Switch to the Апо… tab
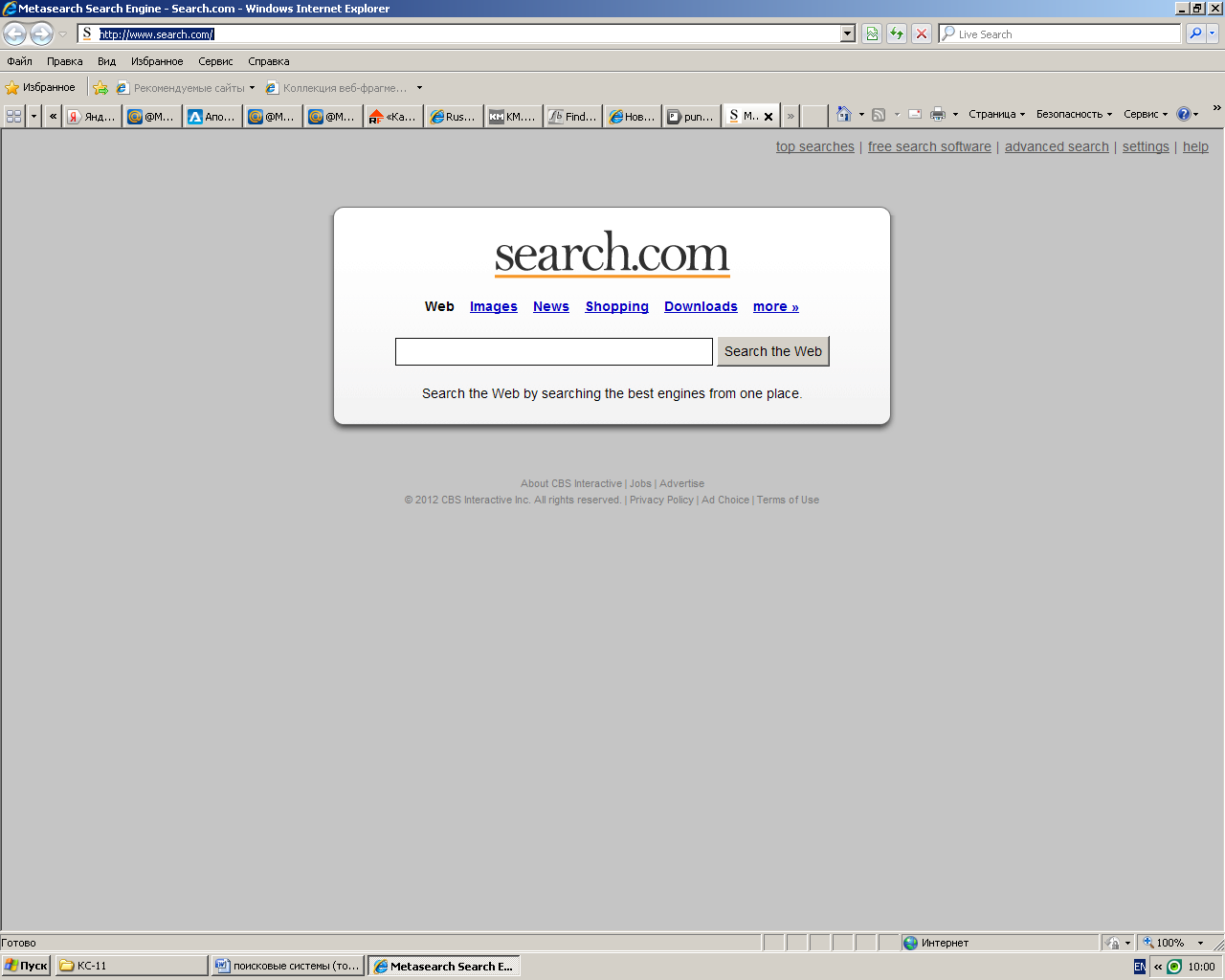 point(212,117)
